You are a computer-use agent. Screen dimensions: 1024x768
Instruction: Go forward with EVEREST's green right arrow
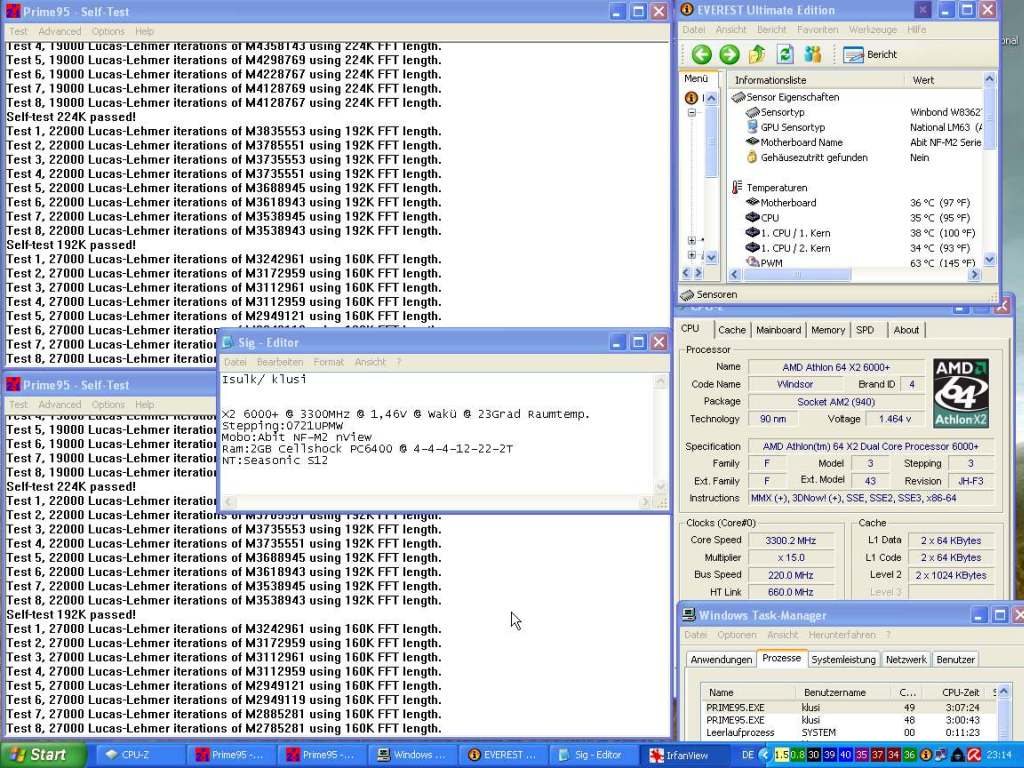tap(729, 55)
